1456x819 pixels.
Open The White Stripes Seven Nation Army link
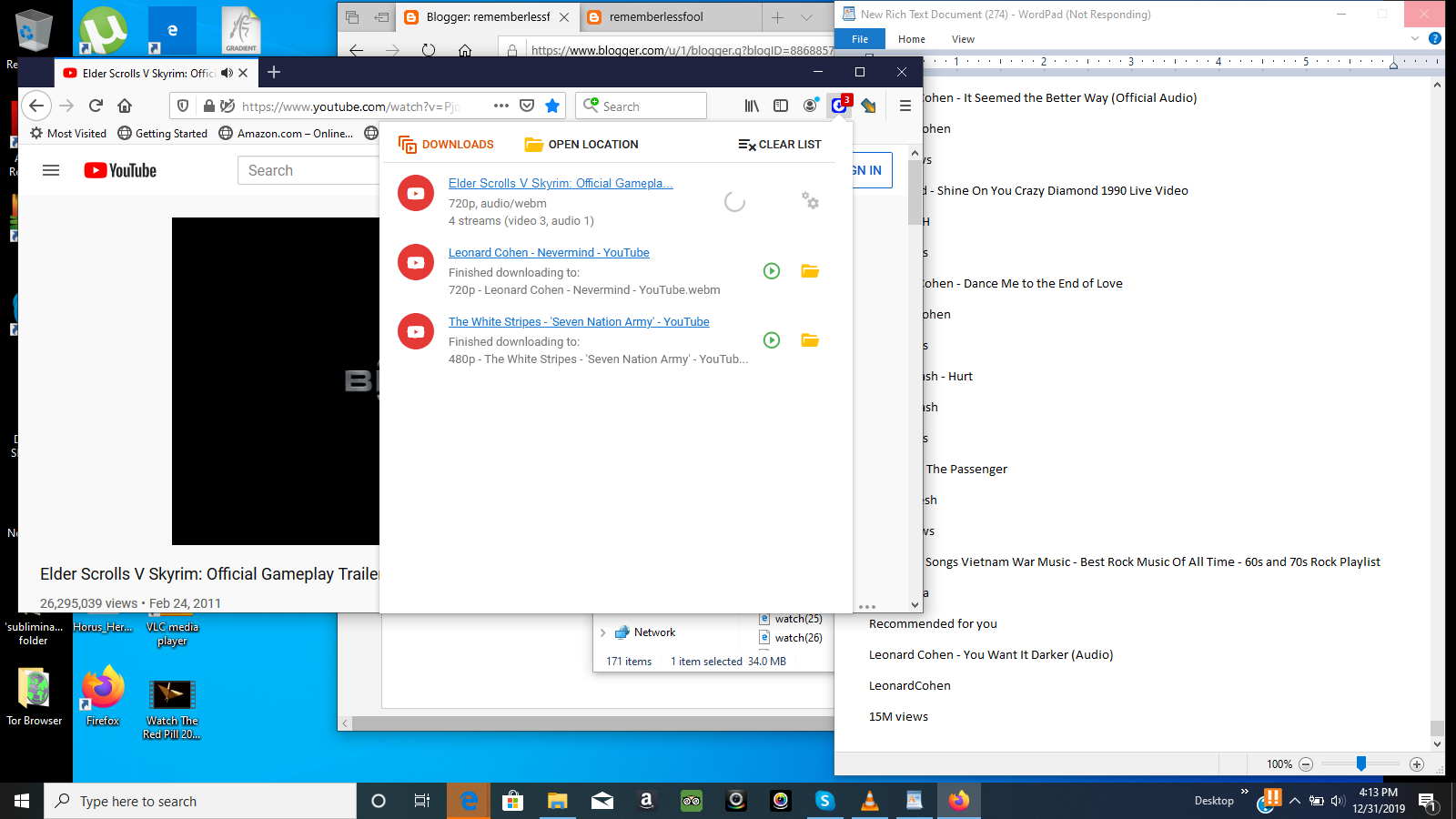(x=579, y=321)
